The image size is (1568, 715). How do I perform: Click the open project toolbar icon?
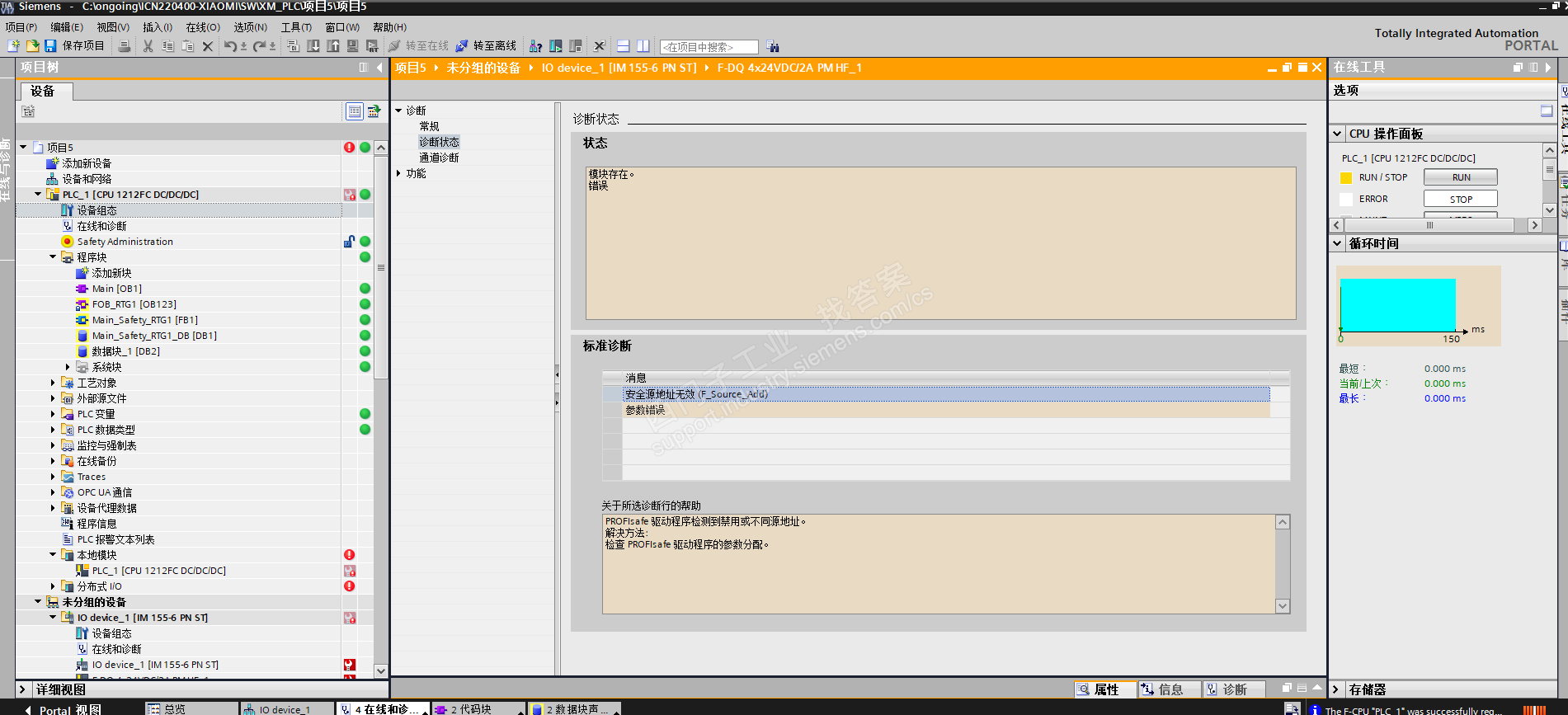point(32,46)
